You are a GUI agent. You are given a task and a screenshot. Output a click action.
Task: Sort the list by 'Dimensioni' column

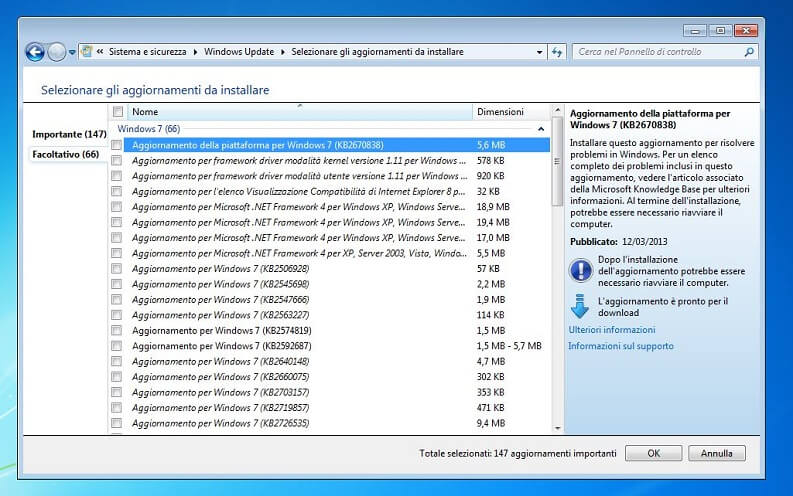tap(511, 112)
